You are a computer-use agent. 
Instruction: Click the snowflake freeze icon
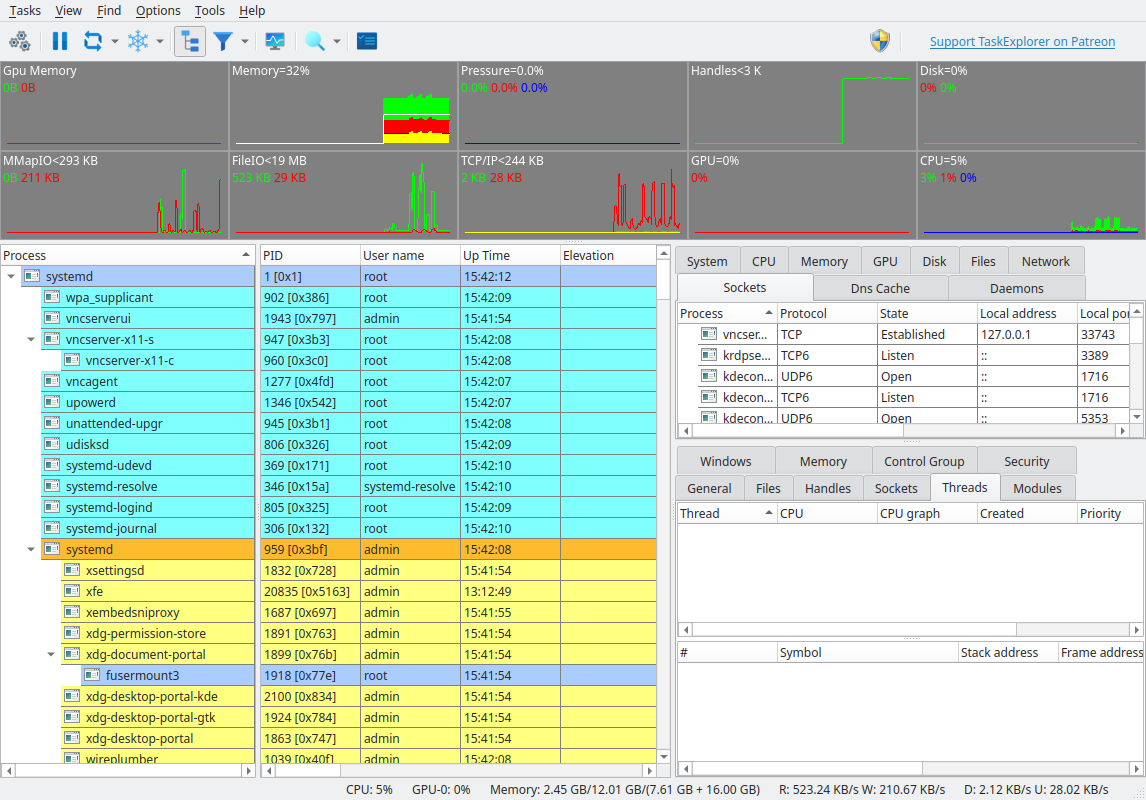click(138, 41)
